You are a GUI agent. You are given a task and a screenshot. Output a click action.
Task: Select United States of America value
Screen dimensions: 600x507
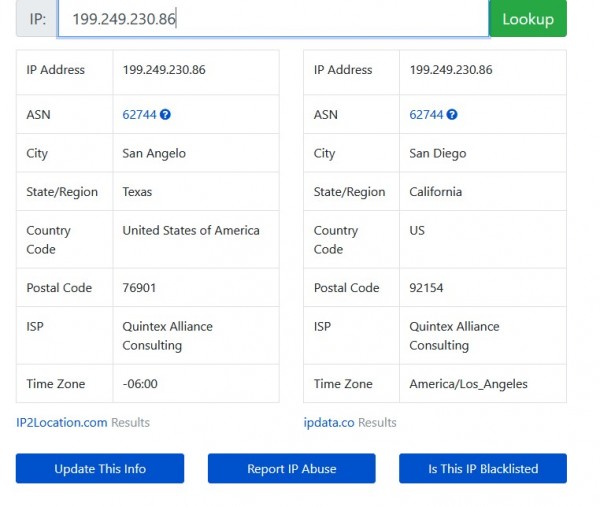(191, 230)
